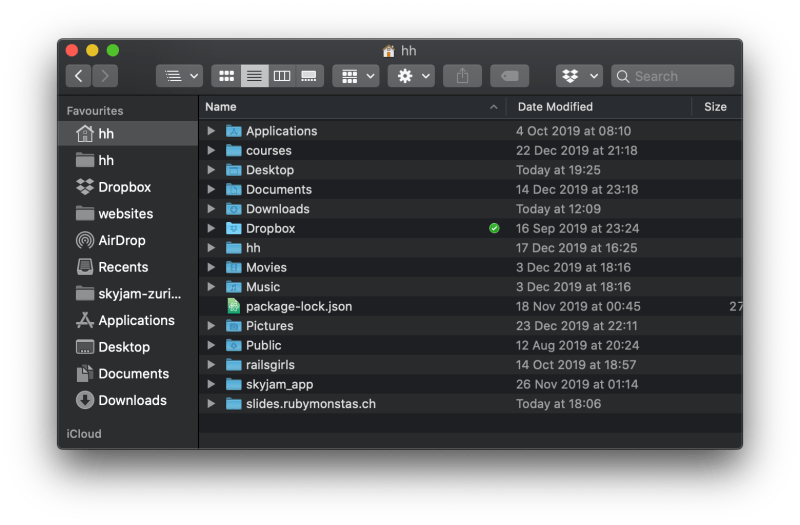
Task: Select the Applications folder icon in list
Action: (234, 131)
